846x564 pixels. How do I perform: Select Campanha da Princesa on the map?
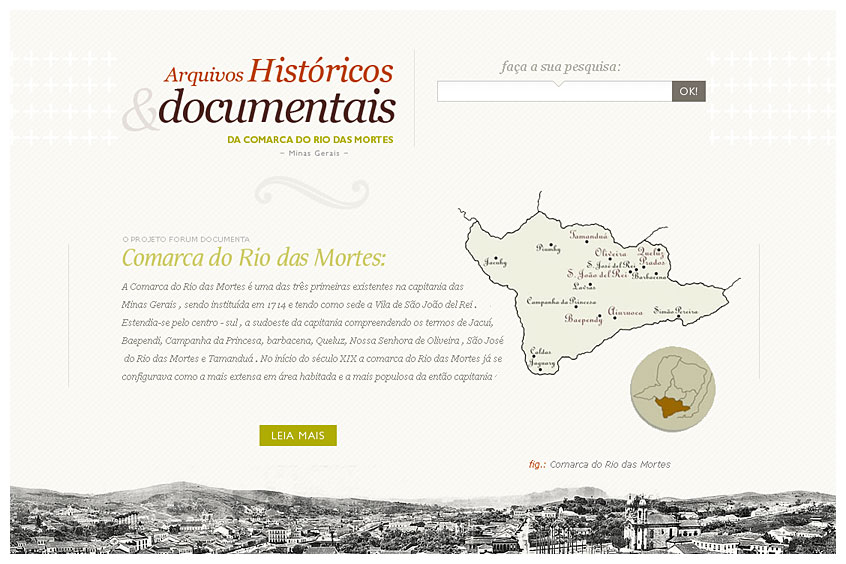561,301
